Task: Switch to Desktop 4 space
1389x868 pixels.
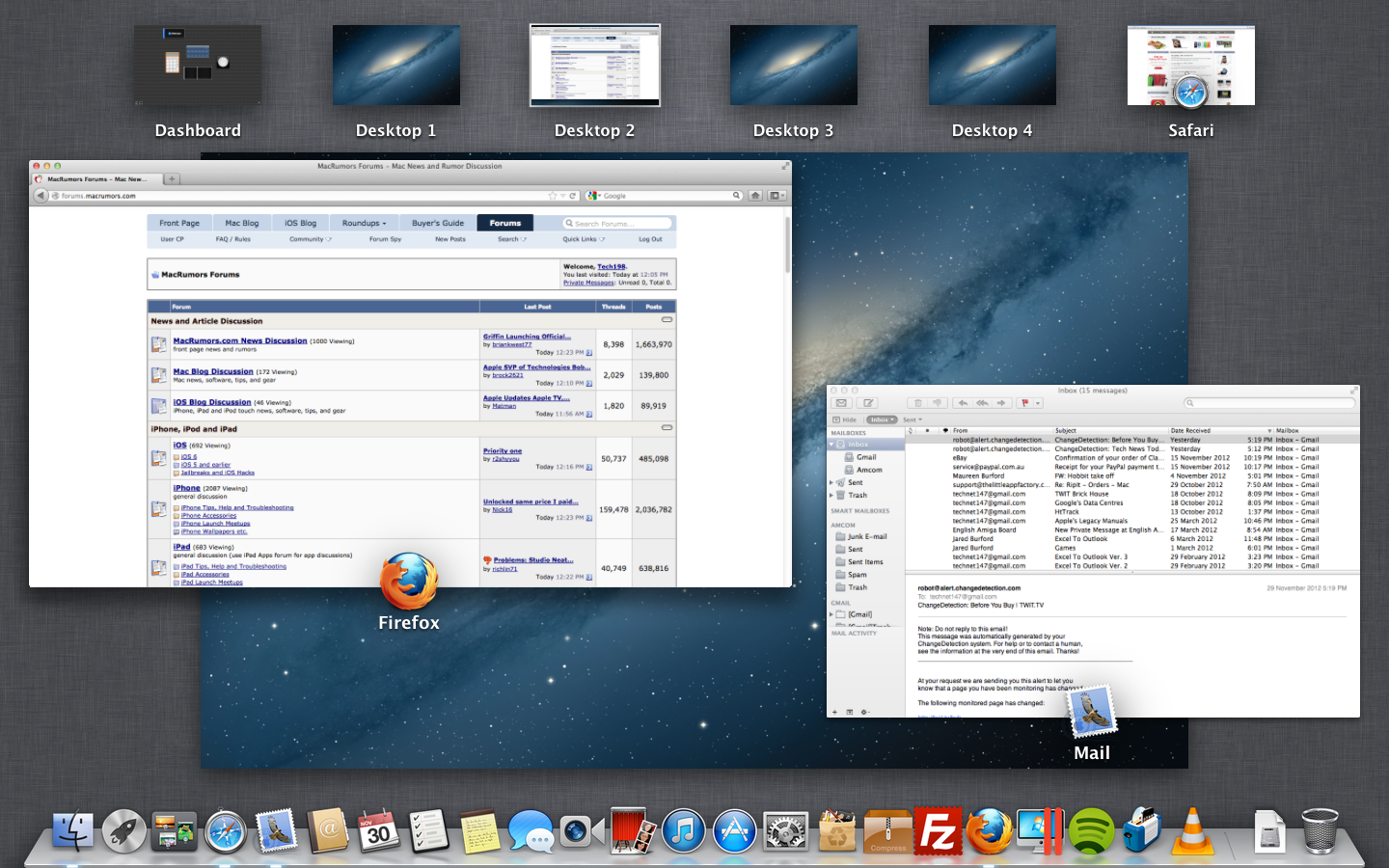Action: tap(993, 66)
